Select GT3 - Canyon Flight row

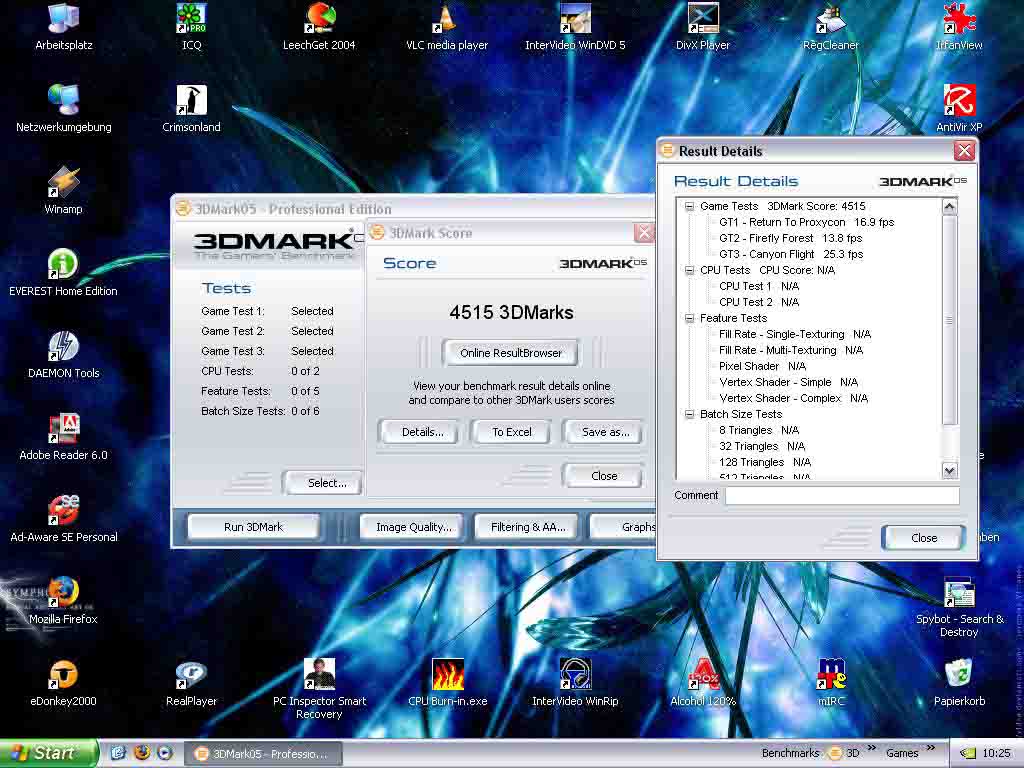791,254
